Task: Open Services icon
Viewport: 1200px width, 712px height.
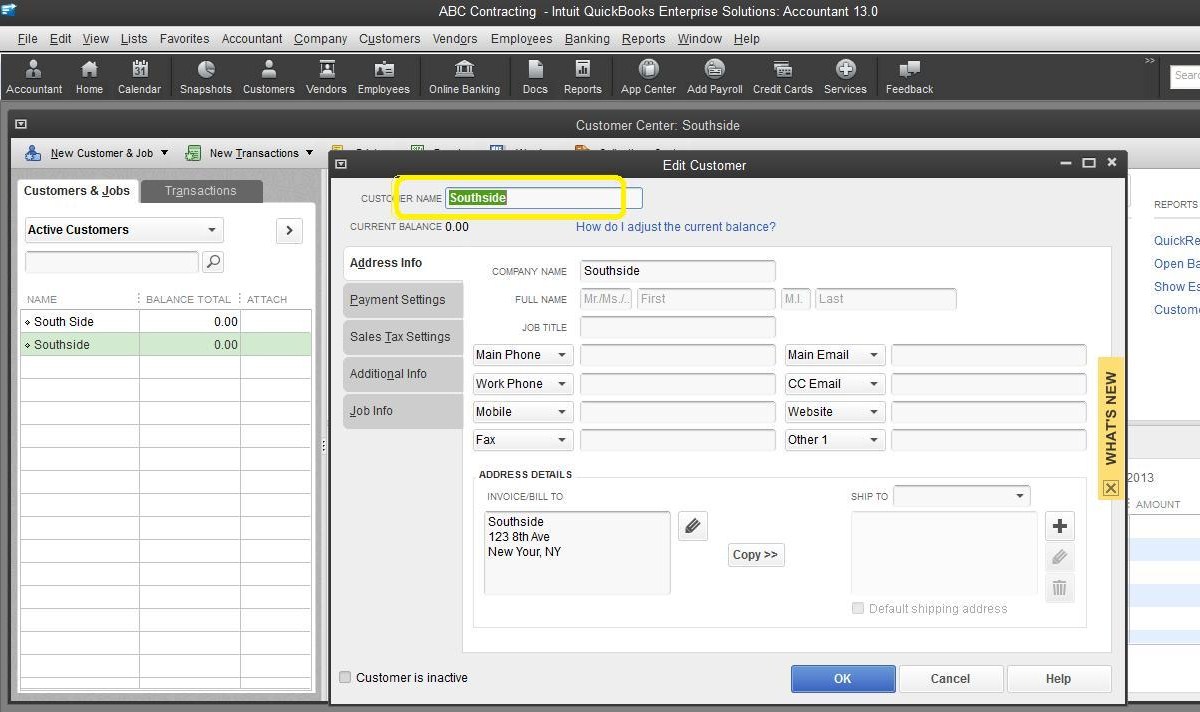Action: coord(845,77)
